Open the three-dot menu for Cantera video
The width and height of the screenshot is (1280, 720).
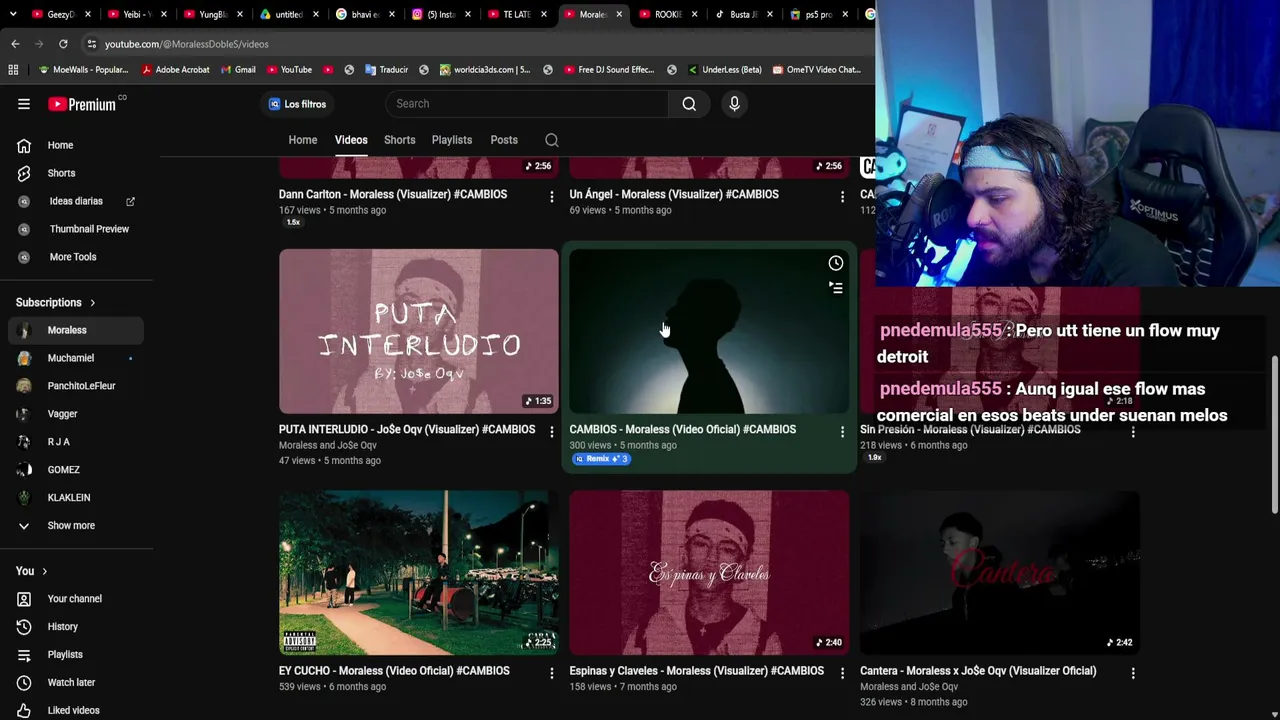coord(1133,674)
